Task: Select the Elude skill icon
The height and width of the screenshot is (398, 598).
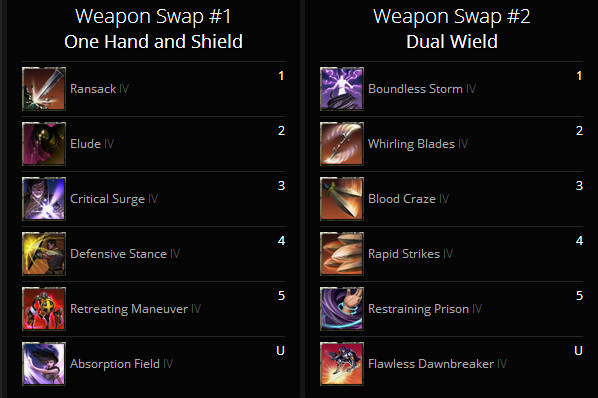Action: (x=44, y=144)
